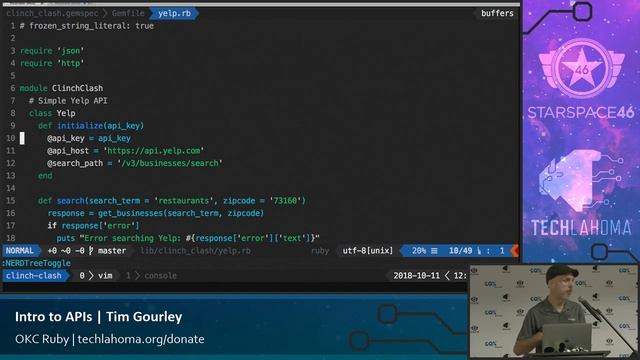Select the vim tmux window tab
This screenshot has height=360, width=640.
click(96, 276)
